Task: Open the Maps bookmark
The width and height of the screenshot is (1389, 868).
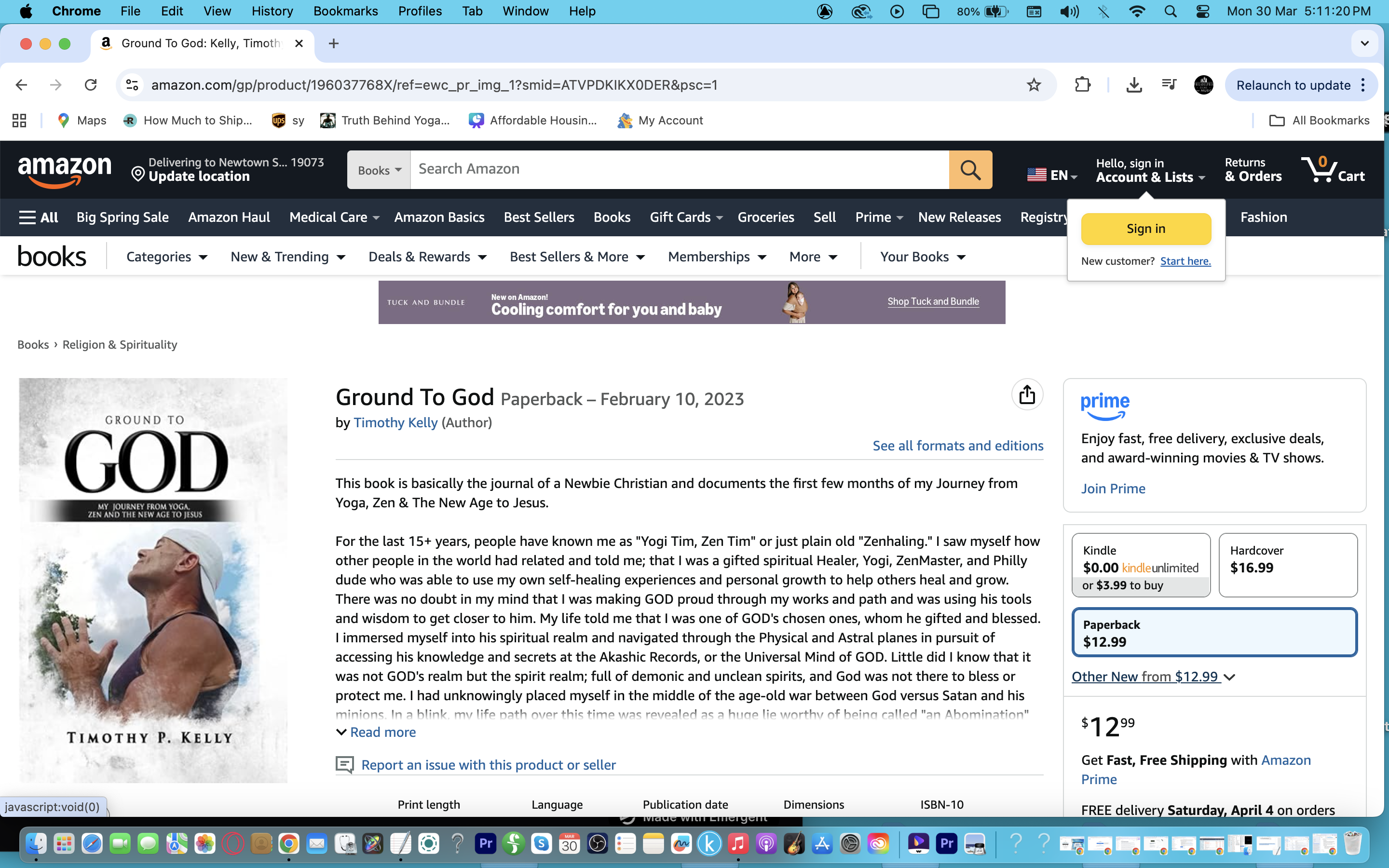Action: [82, 120]
